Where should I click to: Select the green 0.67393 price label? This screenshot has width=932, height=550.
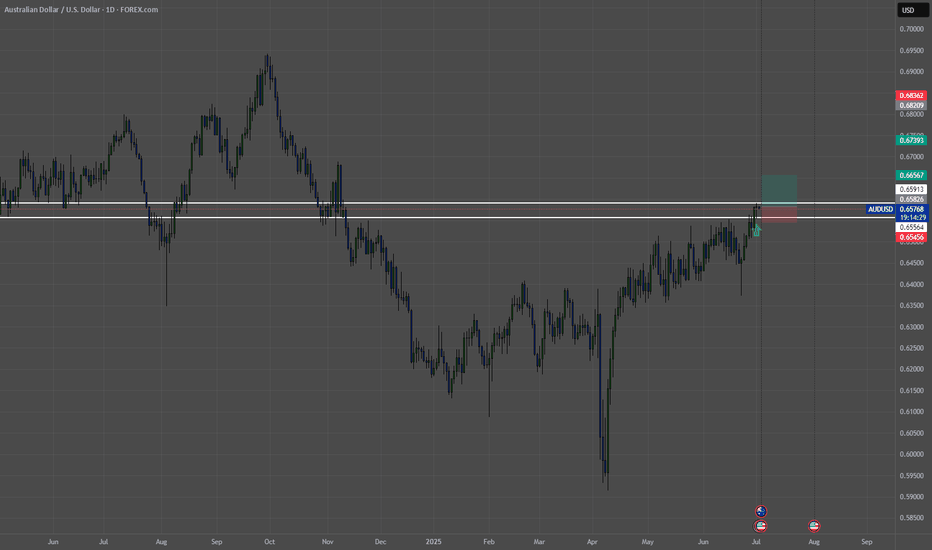[x=911, y=140]
